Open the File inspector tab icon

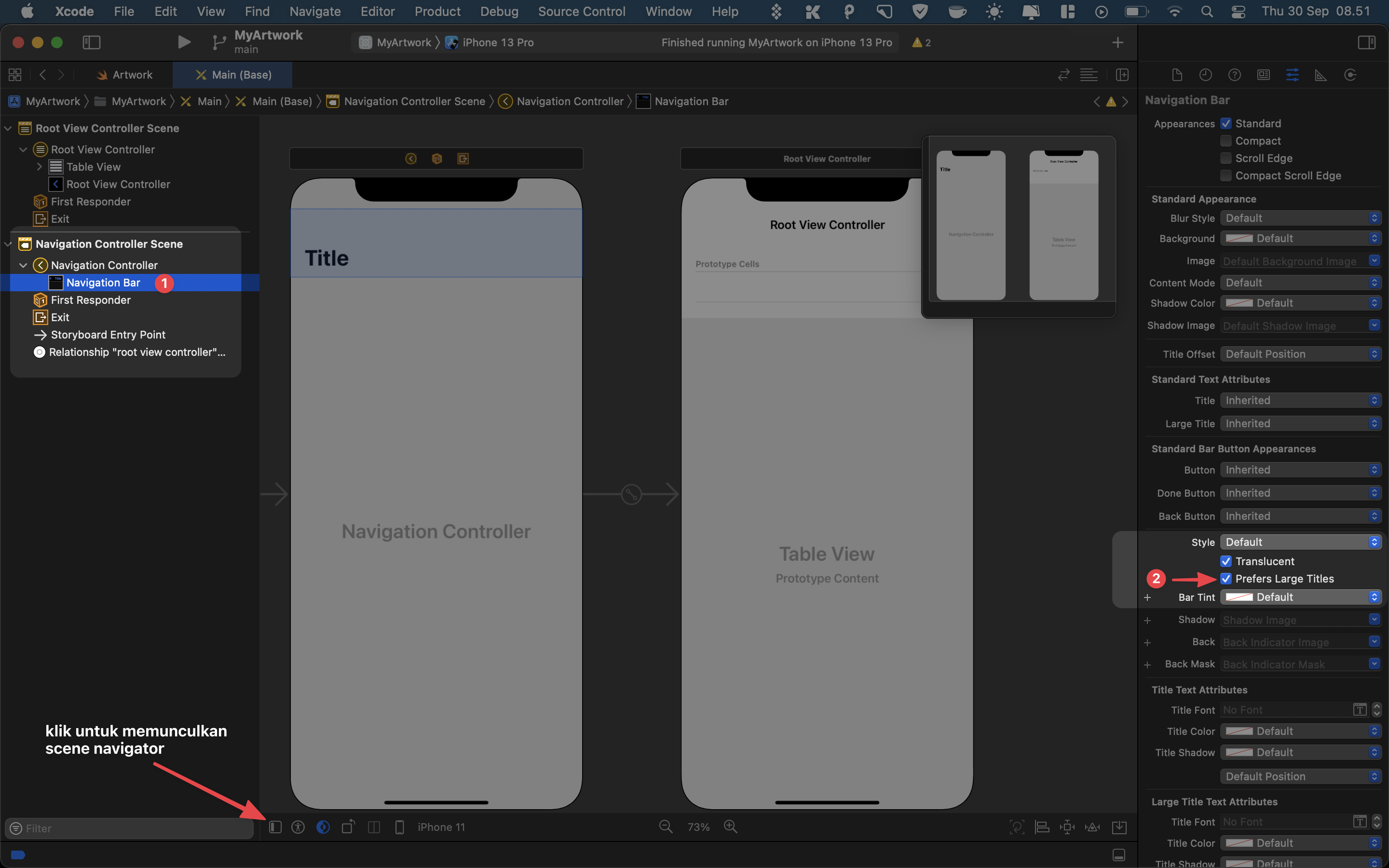1177,75
